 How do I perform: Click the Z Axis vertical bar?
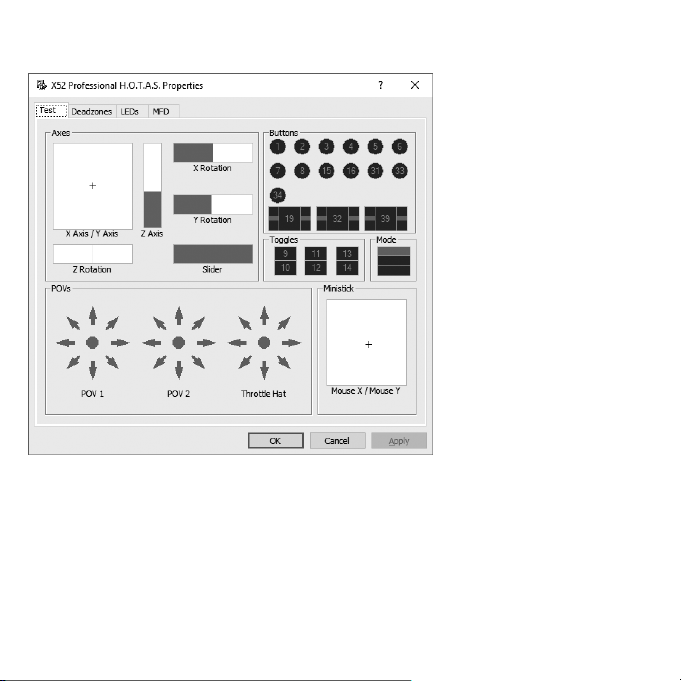coord(152,185)
